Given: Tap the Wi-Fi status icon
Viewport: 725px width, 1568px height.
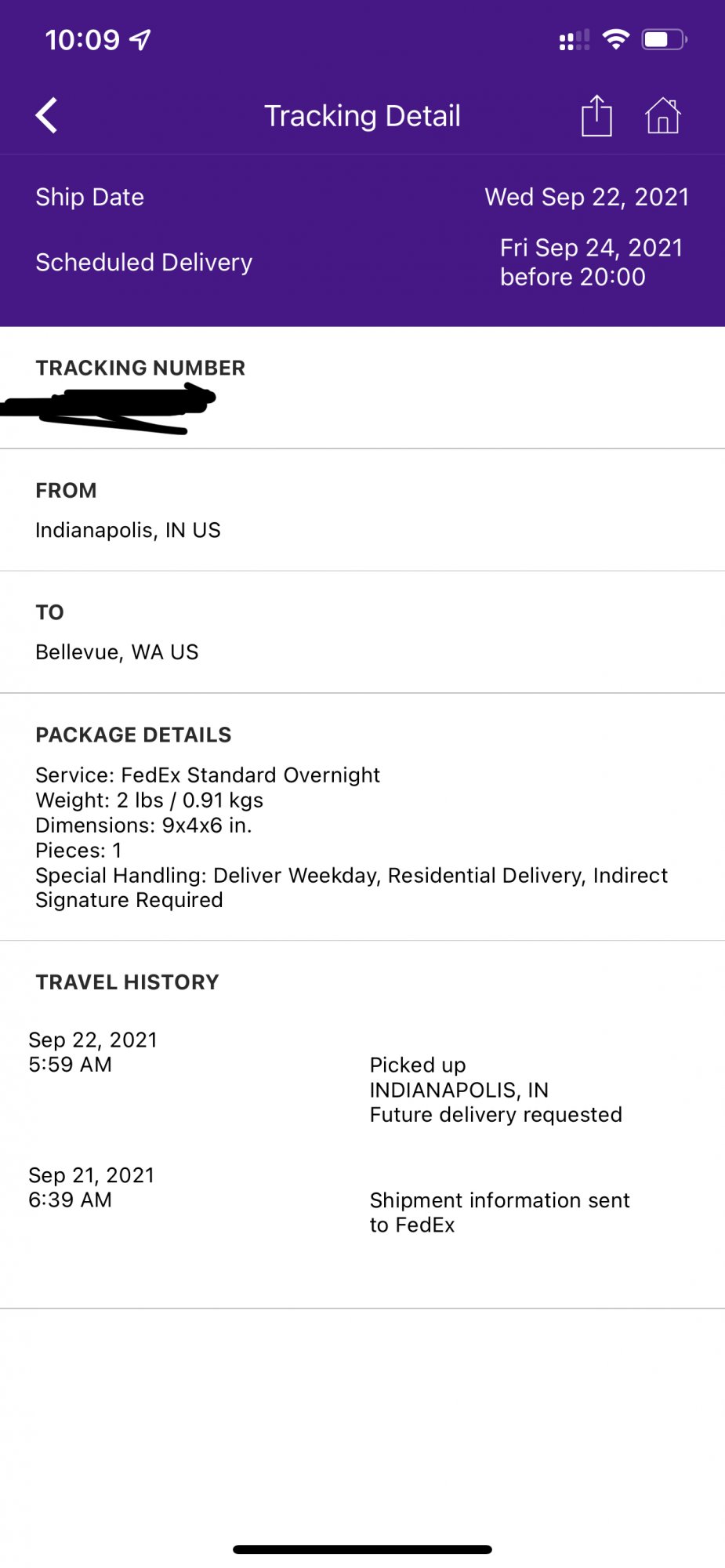Looking at the screenshot, I should coord(616,39).
